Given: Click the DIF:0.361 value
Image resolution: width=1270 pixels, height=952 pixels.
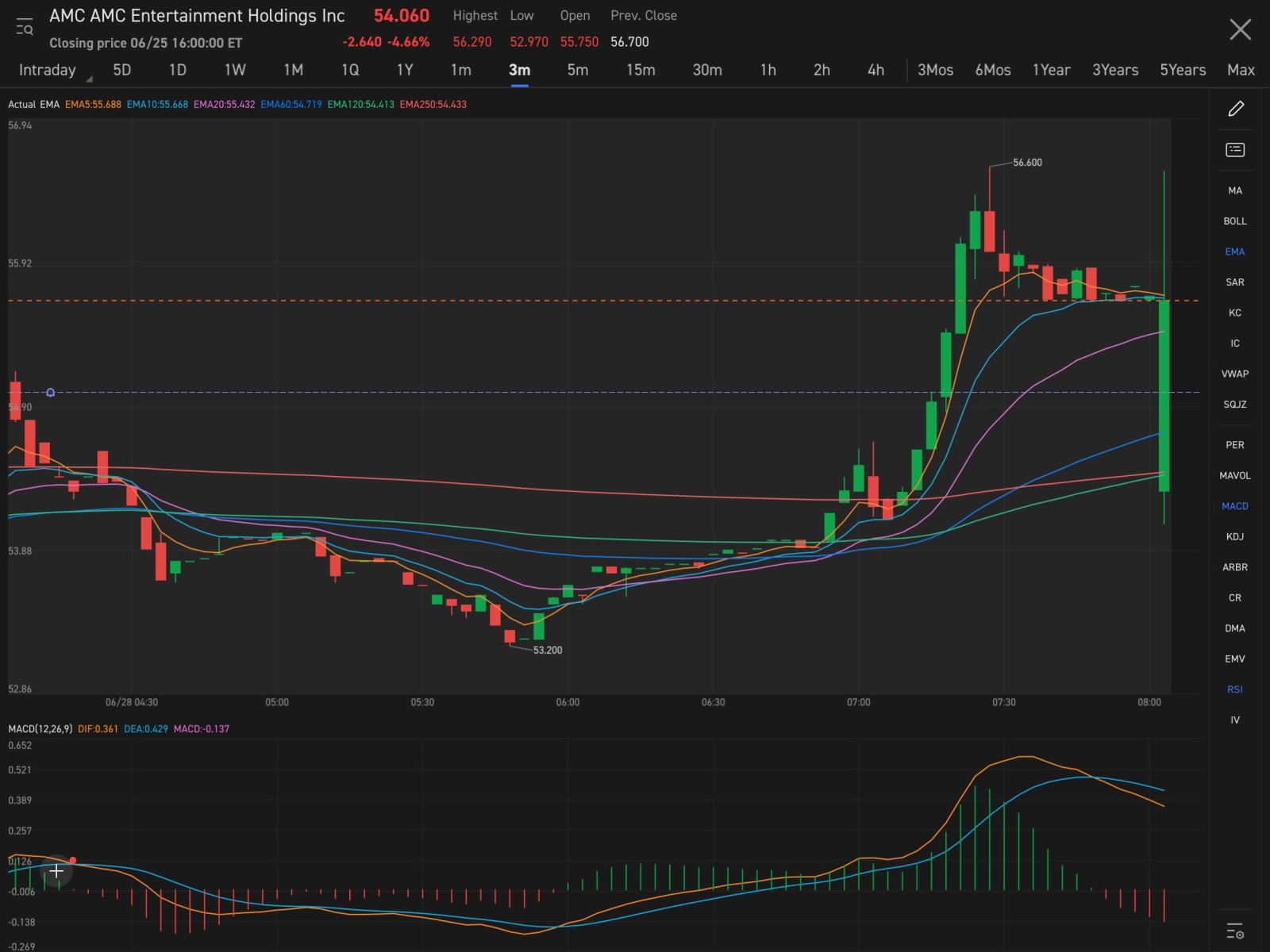Looking at the screenshot, I should pyautogui.click(x=98, y=728).
